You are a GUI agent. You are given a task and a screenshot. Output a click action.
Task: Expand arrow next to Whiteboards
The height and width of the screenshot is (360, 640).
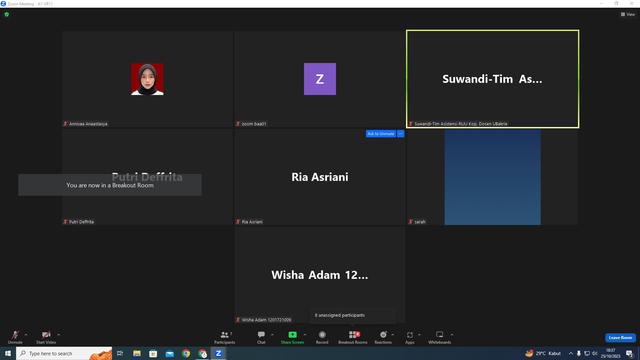(452, 335)
